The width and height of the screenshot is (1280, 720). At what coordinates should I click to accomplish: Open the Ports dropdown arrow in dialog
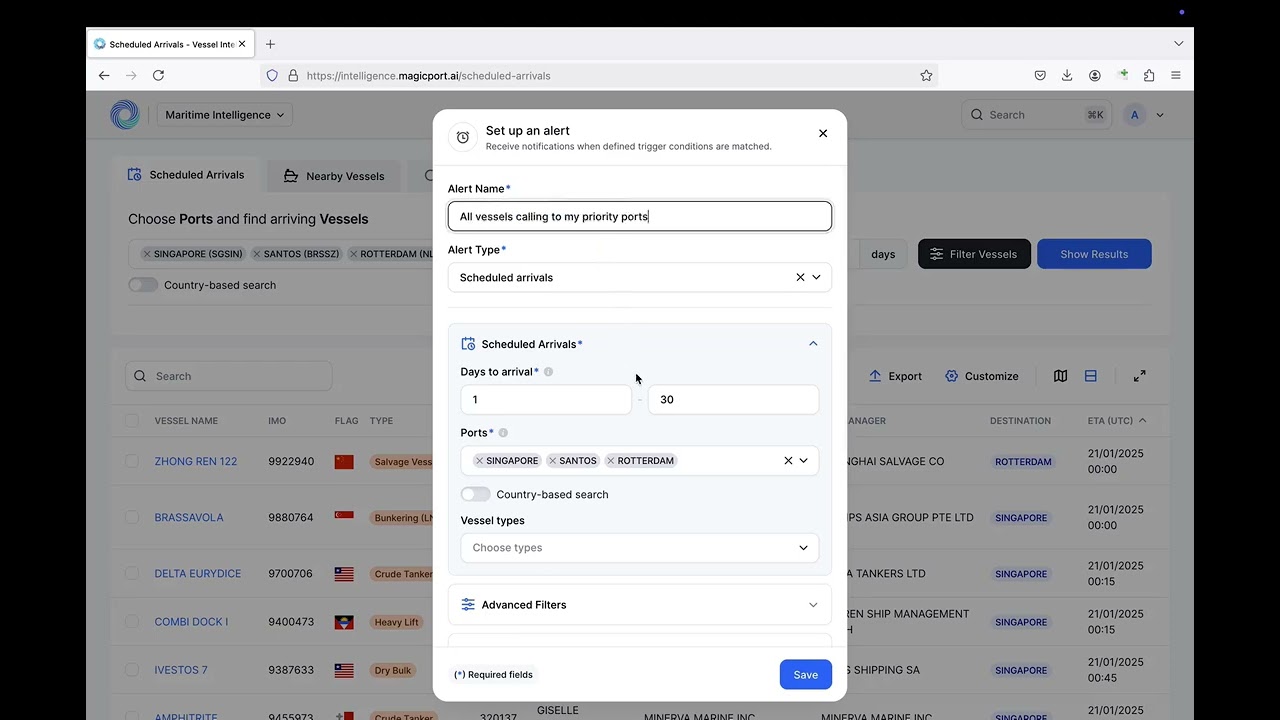tap(803, 461)
